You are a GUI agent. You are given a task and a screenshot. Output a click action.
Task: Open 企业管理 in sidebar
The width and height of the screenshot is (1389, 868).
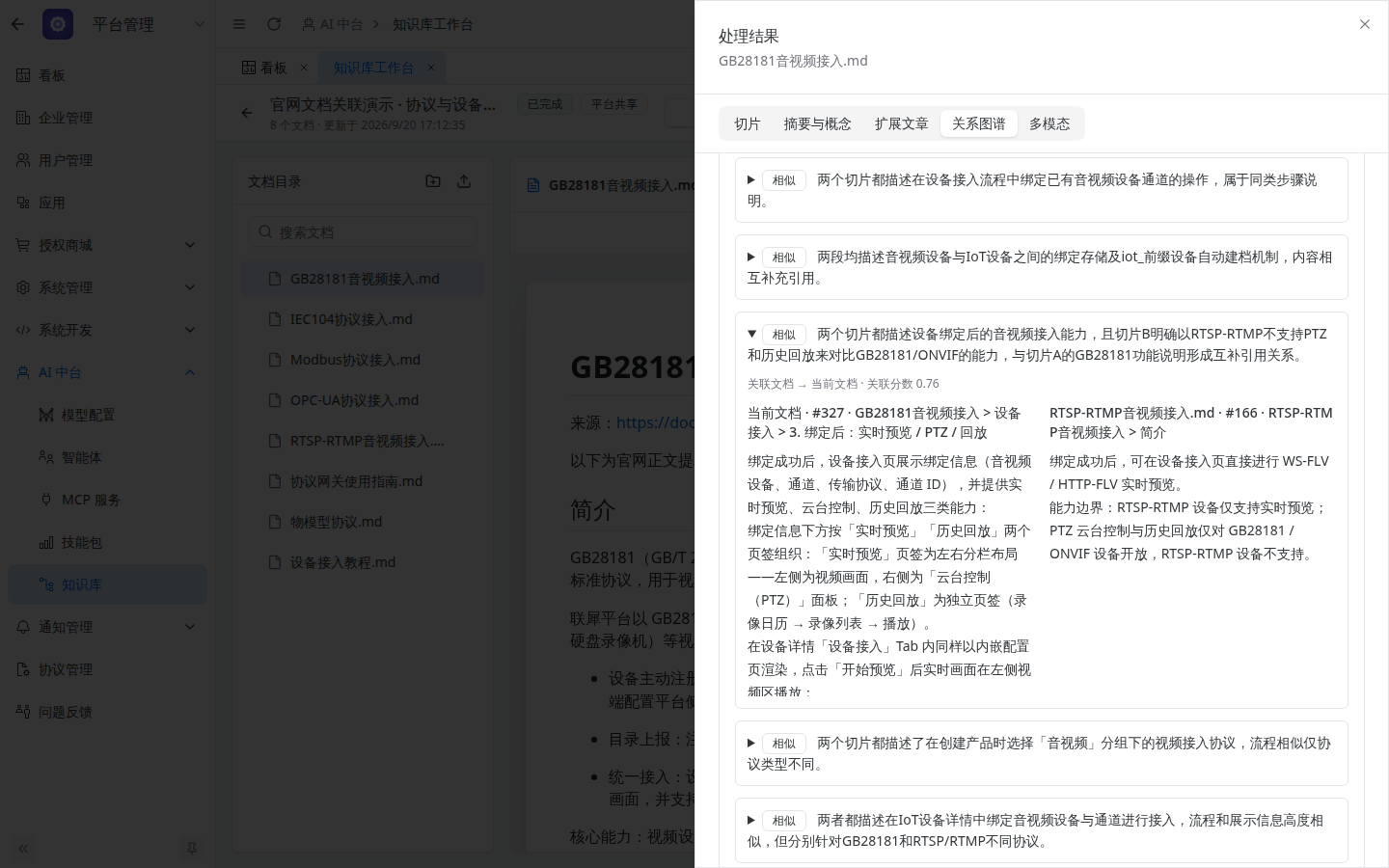[107, 118]
